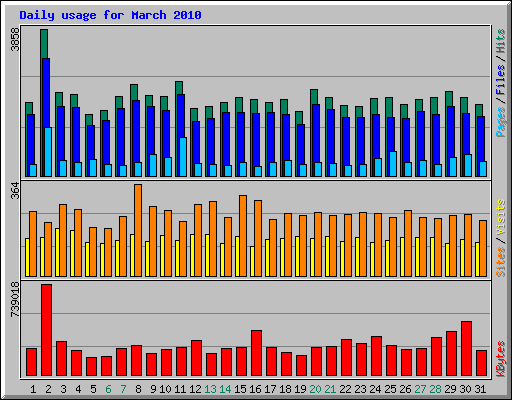This screenshot has height=400, width=512.
Task: Select day 18 on the x-axis
Action: click(285, 389)
